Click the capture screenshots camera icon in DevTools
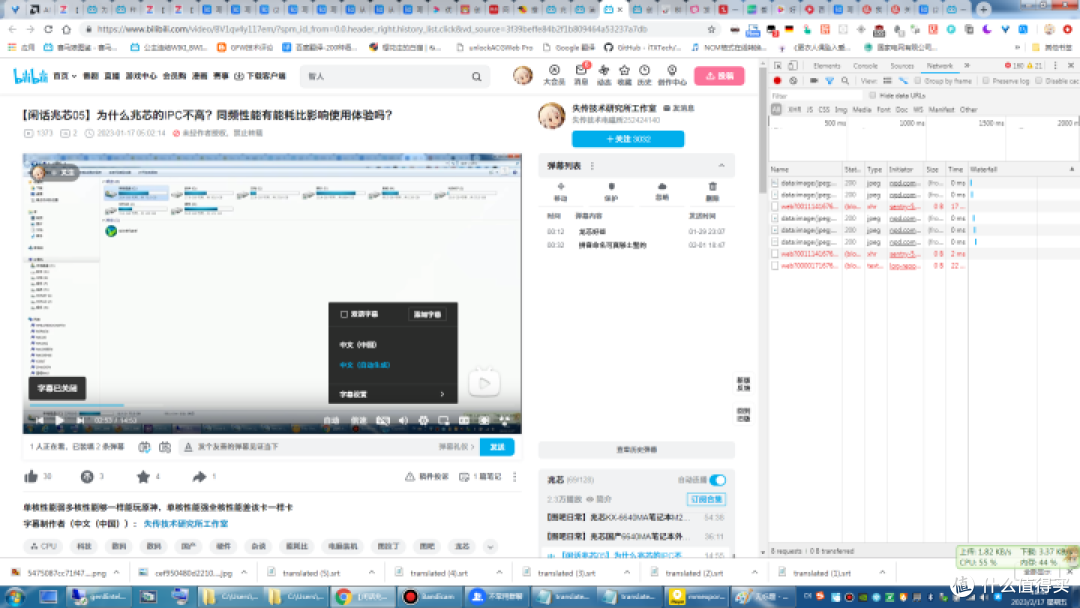This screenshot has width=1080, height=608. tap(813, 81)
